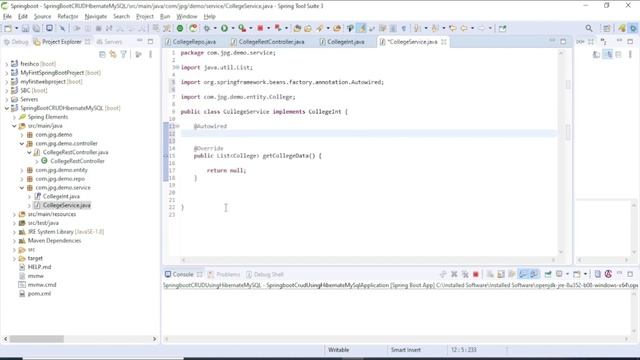Switch to the Debug view tab
This screenshot has width=640, height=360.
click(16, 42)
